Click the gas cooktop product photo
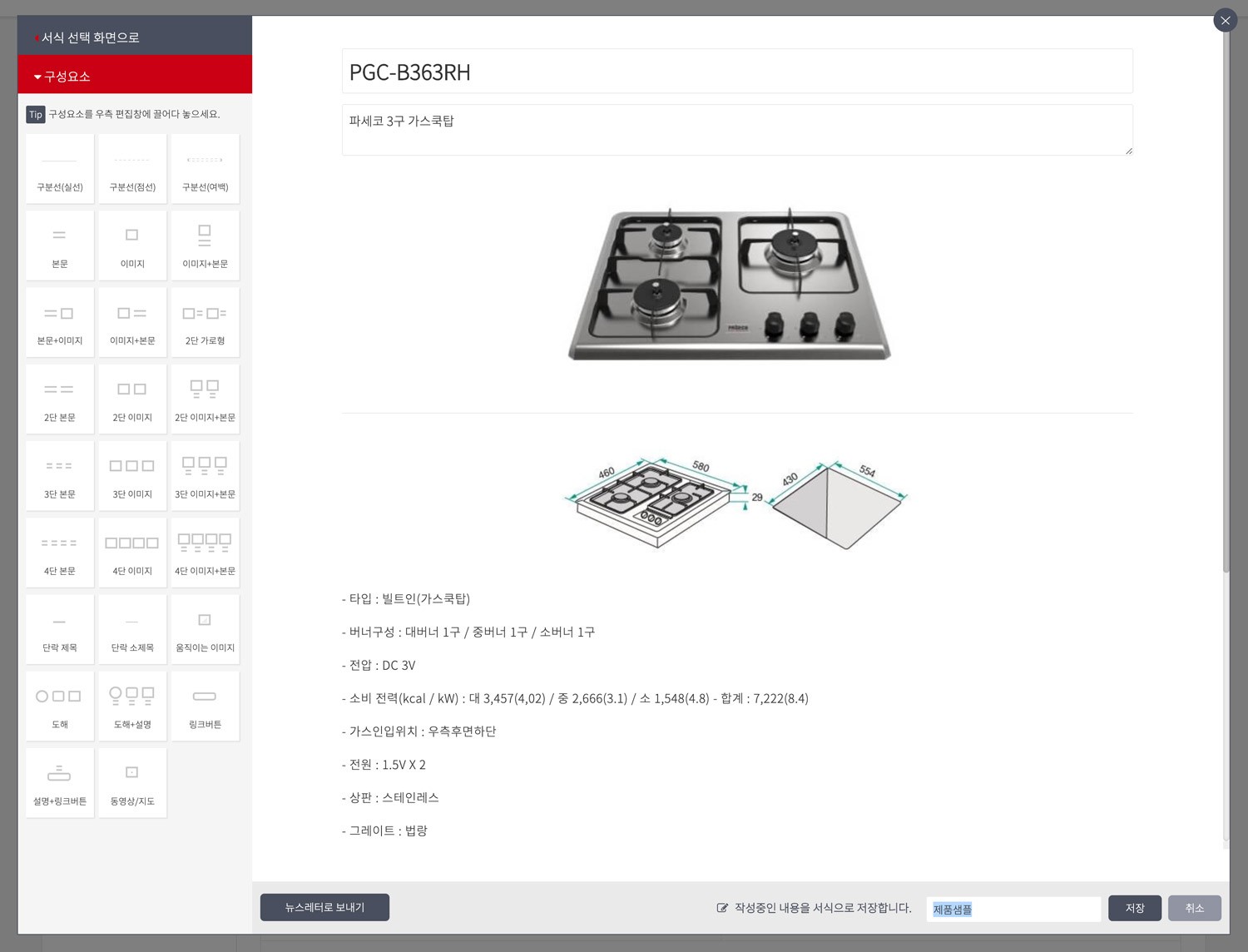This screenshot has width=1248, height=952. (x=729, y=284)
